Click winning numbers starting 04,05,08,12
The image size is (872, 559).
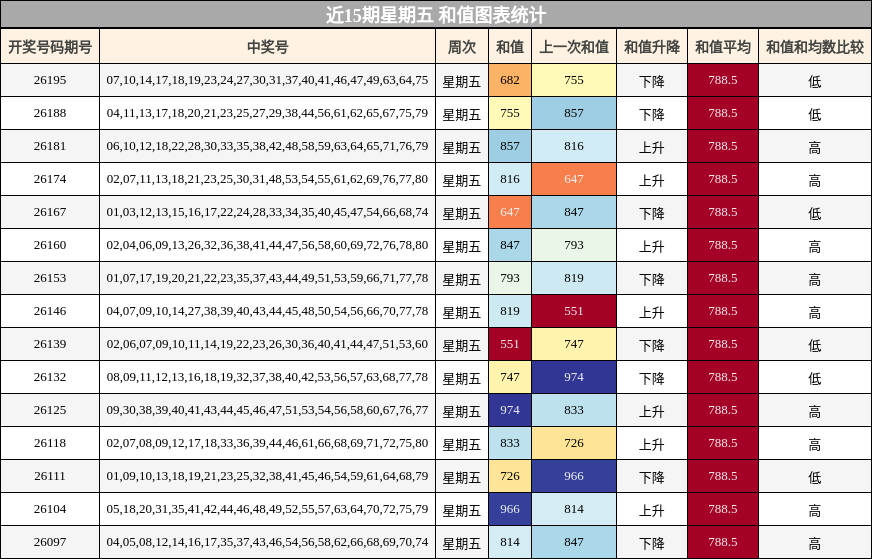(x=267, y=542)
